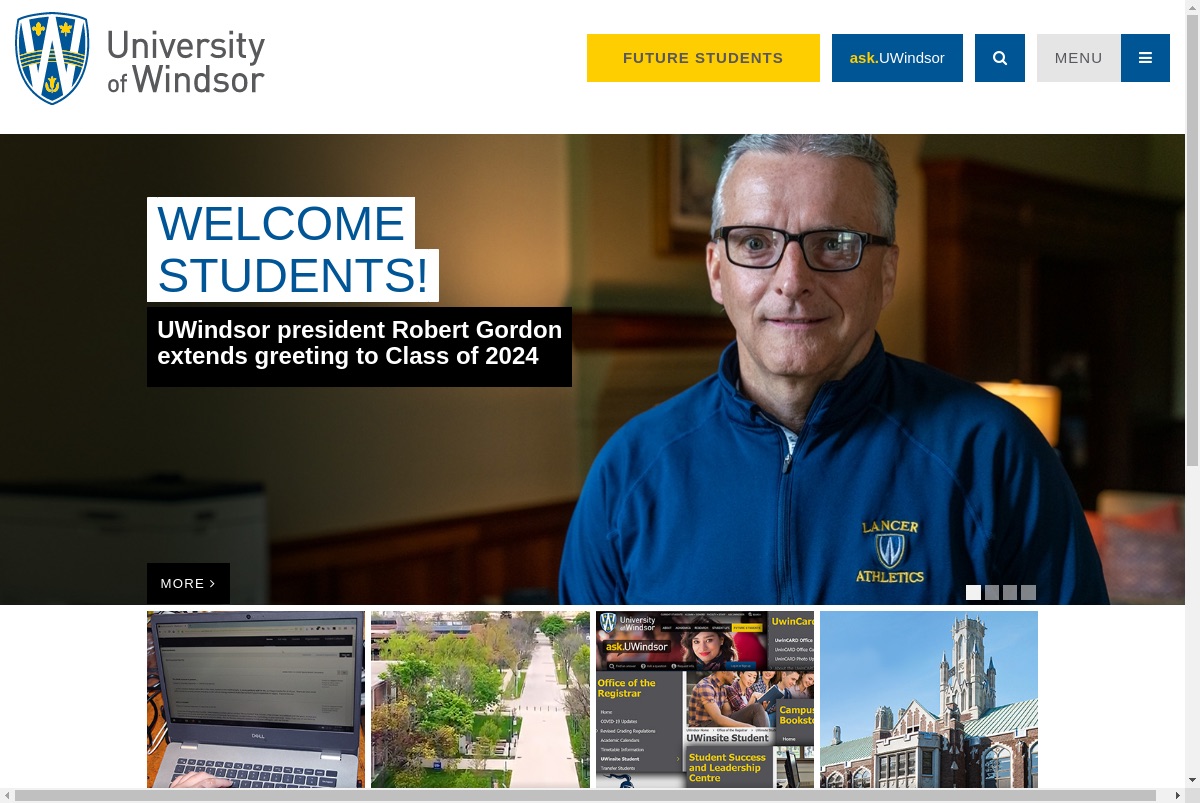Select the fourth slideshow indicator square
This screenshot has height=803, width=1200.
1028,592
